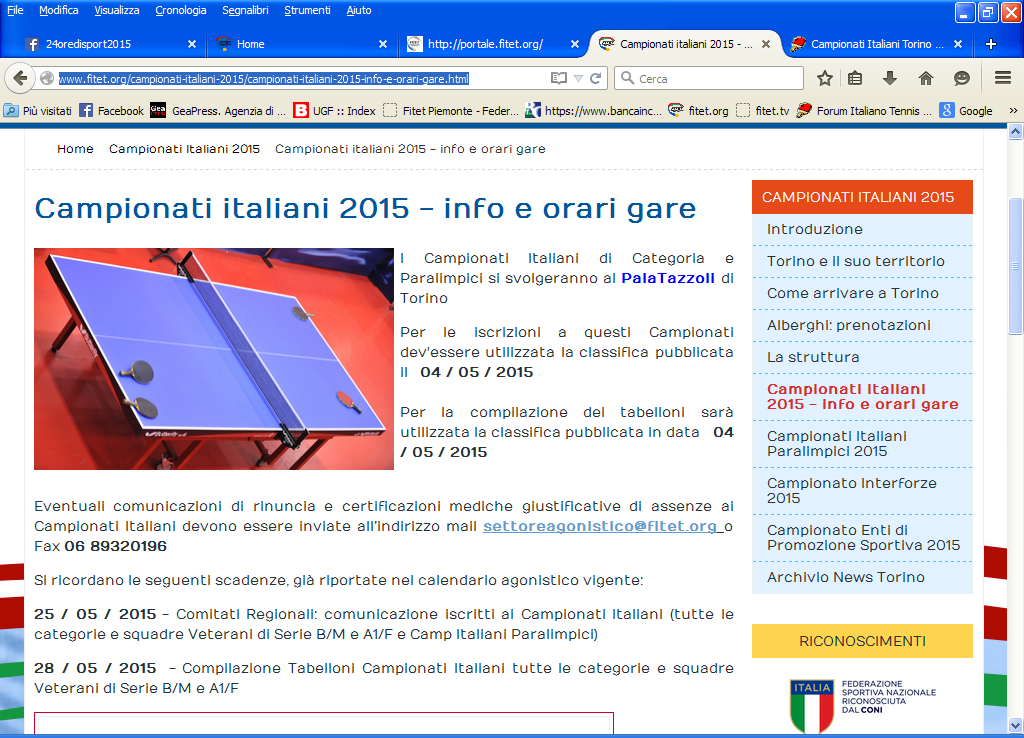This screenshot has width=1024, height=738.
Task: Click the CONI Italia recognition logo
Action: 862,704
